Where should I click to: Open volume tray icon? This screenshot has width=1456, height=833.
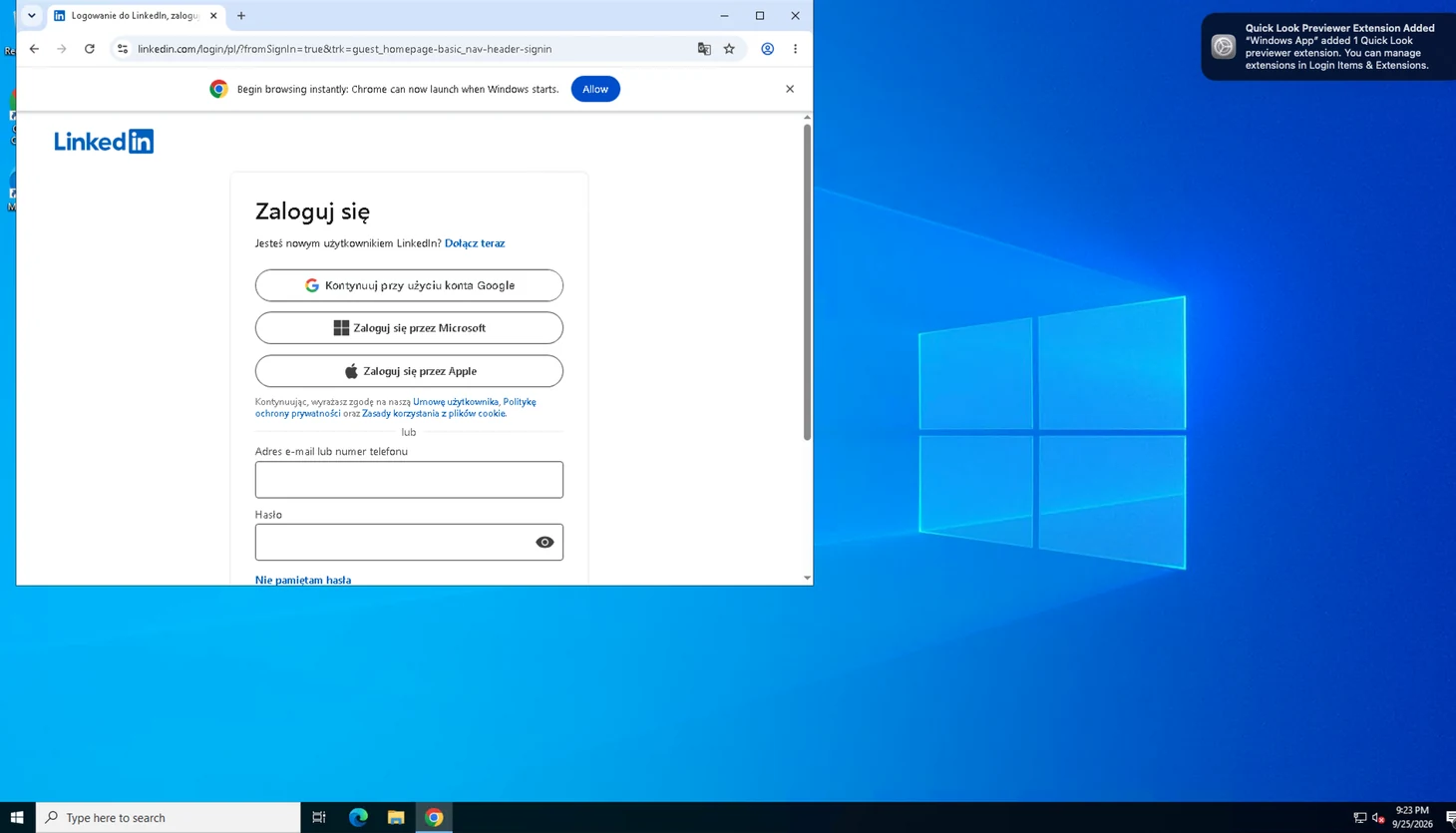[1378, 818]
